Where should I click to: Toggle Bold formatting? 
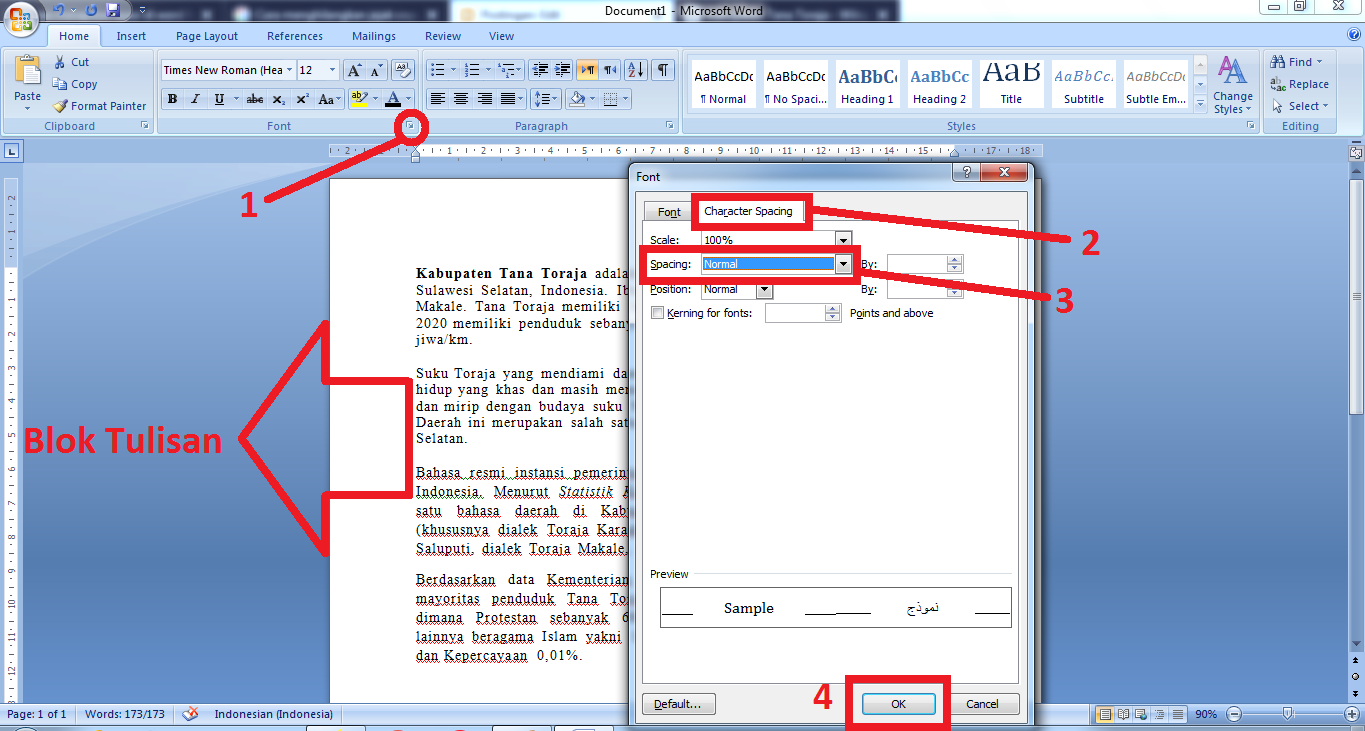pos(172,99)
